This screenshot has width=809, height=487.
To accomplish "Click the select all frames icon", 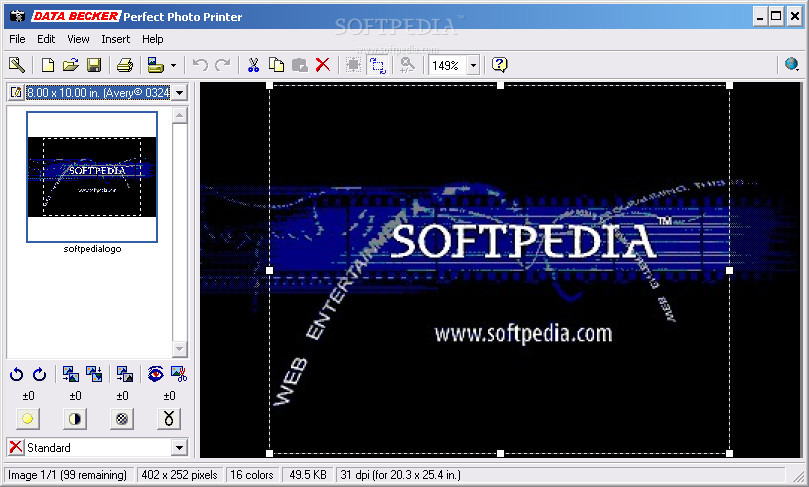I will [354, 65].
